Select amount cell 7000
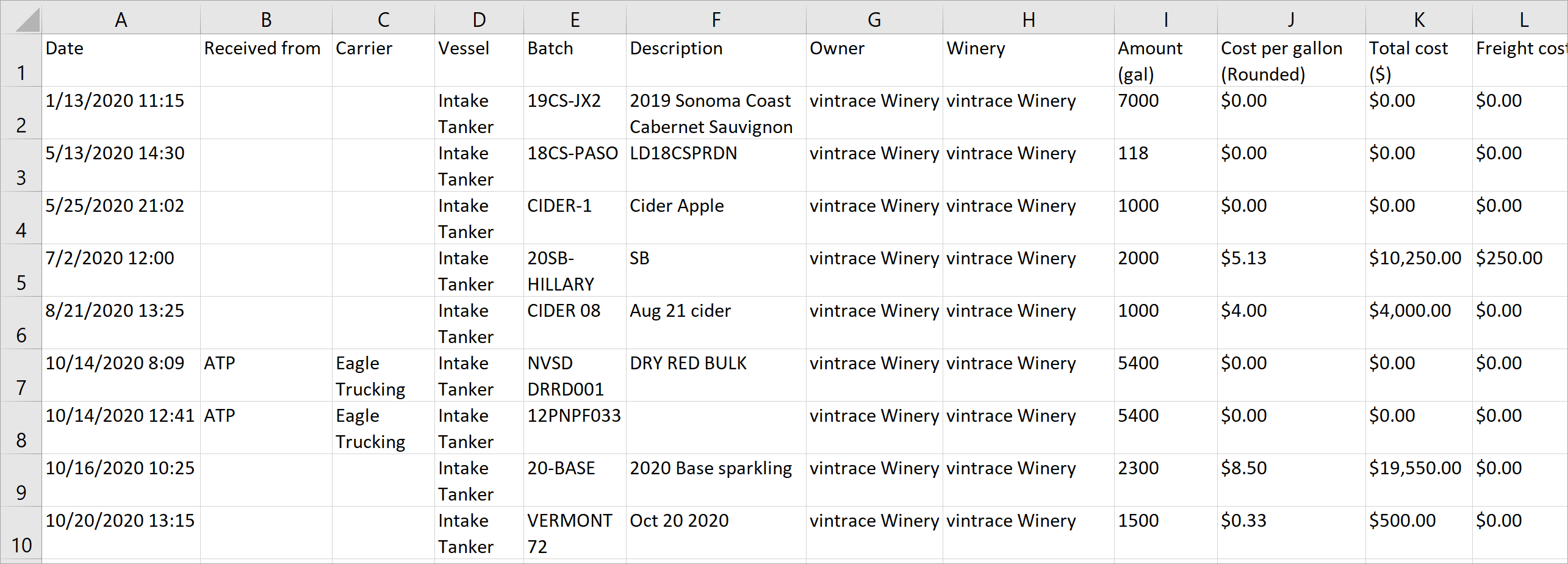The height and width of the screenshot is (564, 1568). pyautogui.click(x=1165, y=113)
